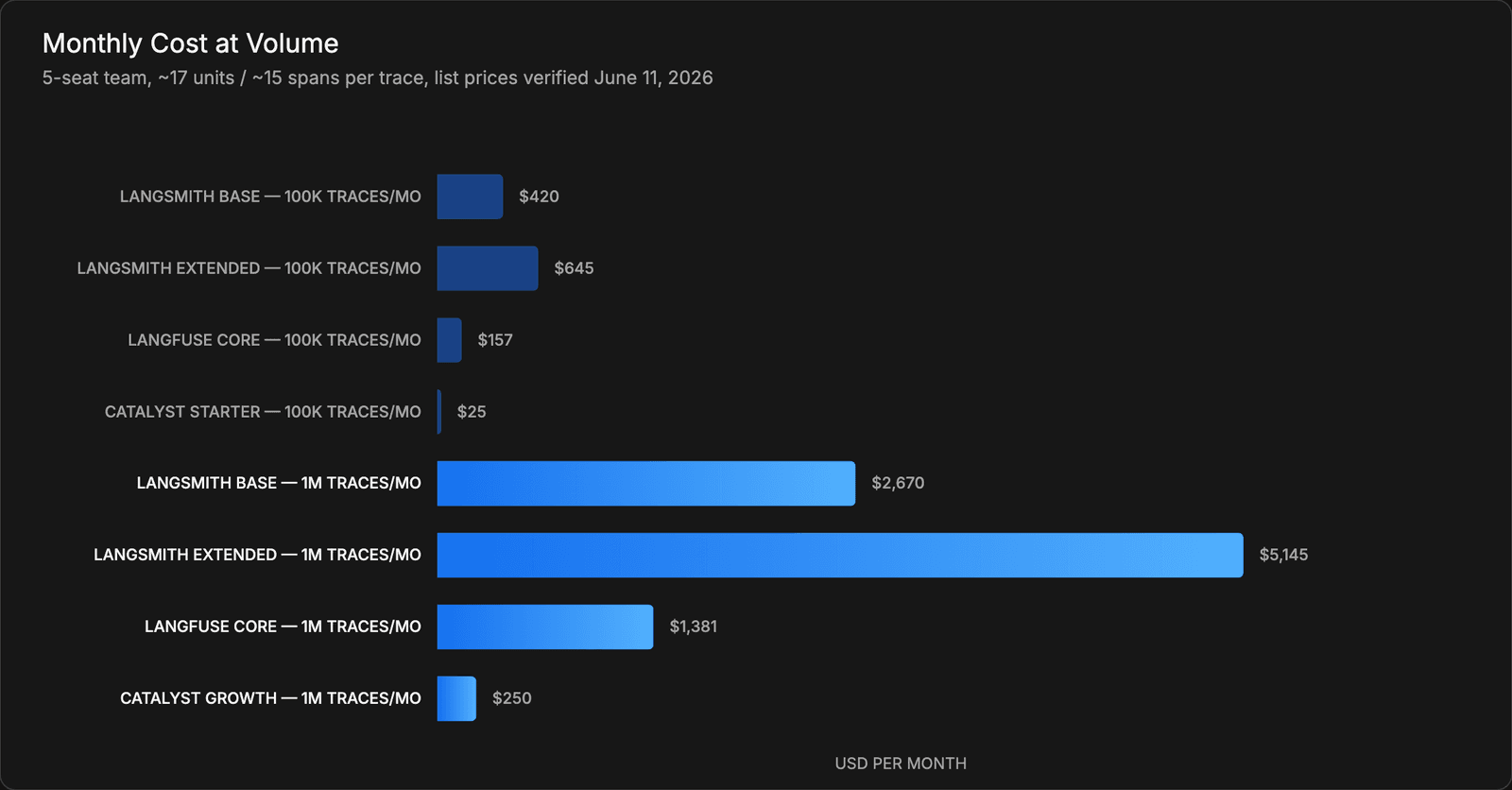Click the $420 value label
The width and height of the screenshot is (1512, 790).
pyautogui.click(x=539, y=197)
